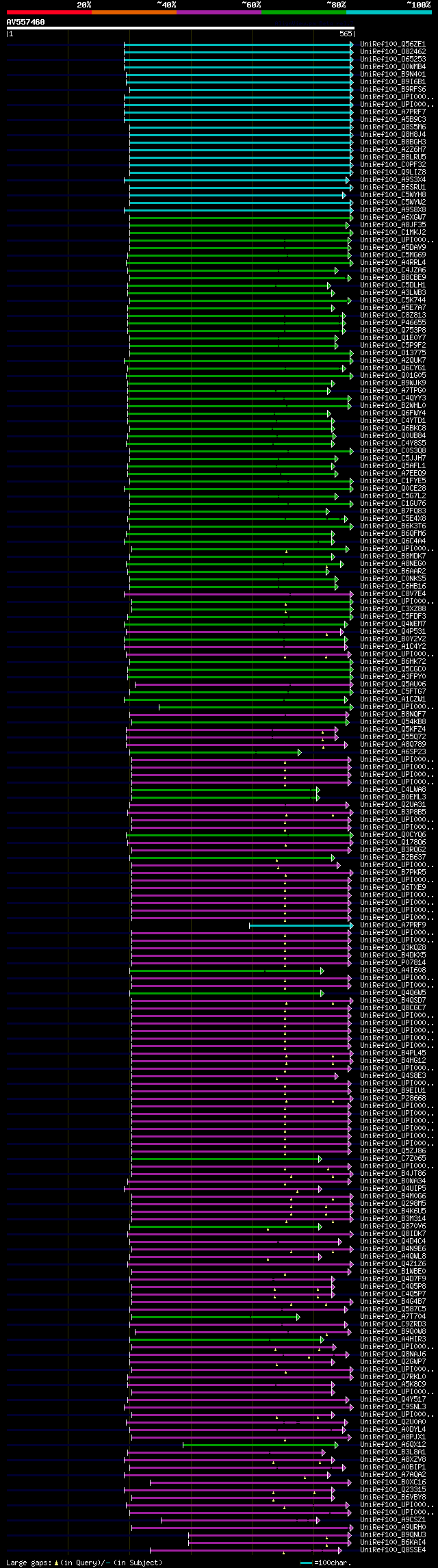438x1568 pixels.
Task: Click hit label UniRef100_C7Z065
Action: point(393,1158)
